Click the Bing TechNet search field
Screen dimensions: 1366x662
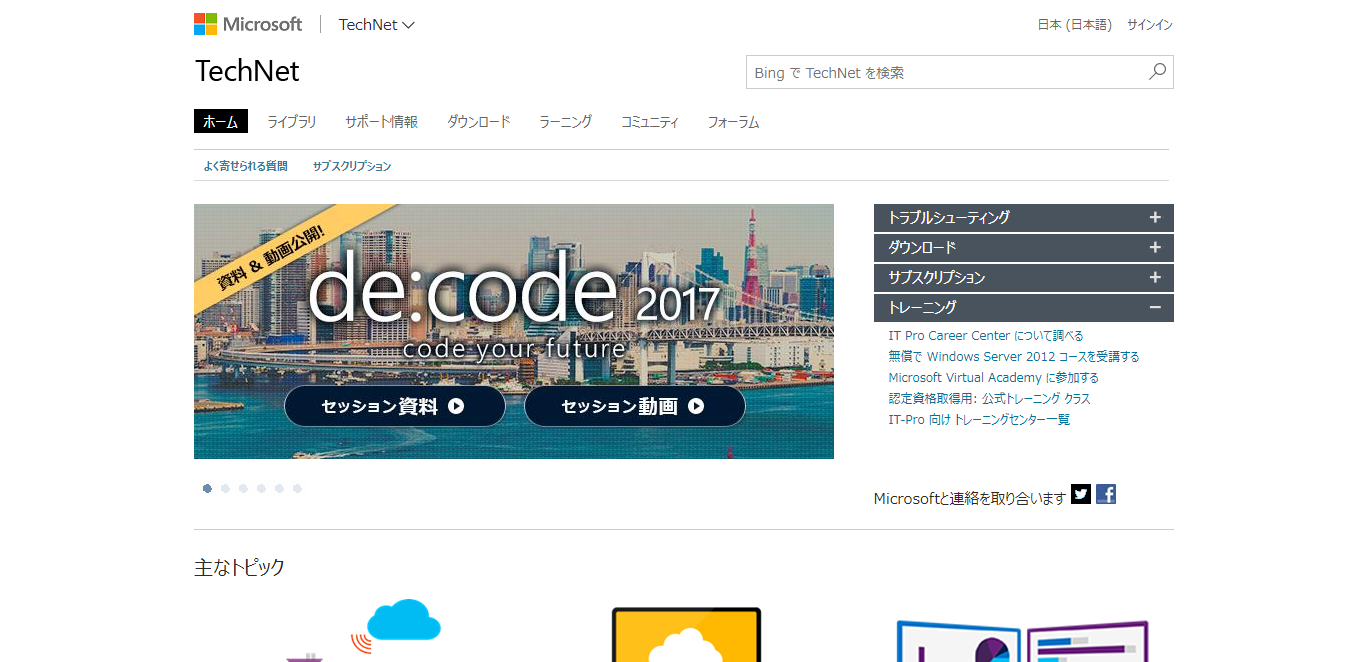click(x=946, y=72)
